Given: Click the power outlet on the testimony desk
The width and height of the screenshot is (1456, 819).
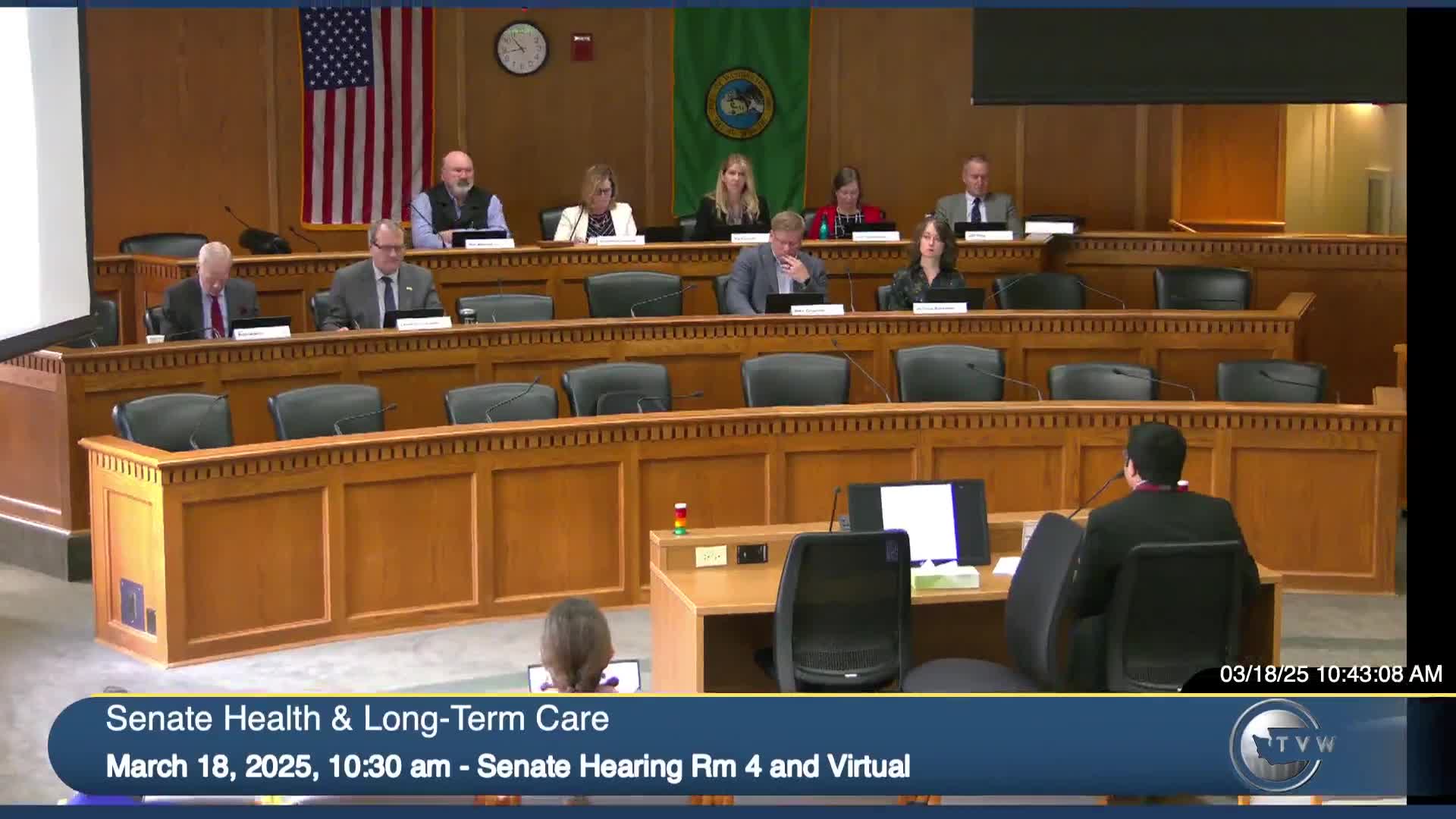Looking at the screenshot, I should coord(711,556).
